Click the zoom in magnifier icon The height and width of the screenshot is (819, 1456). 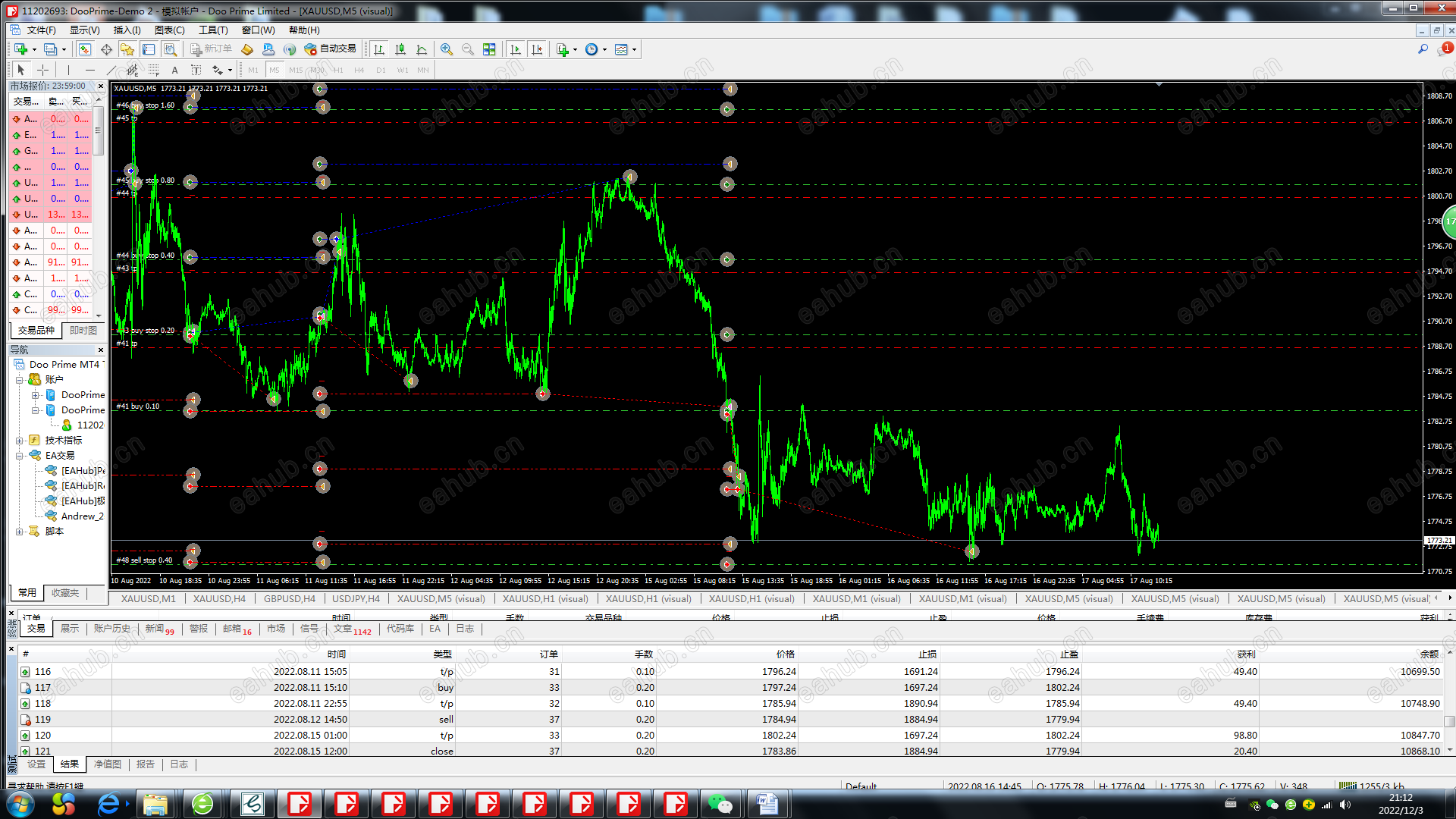(x=447, y=49)
